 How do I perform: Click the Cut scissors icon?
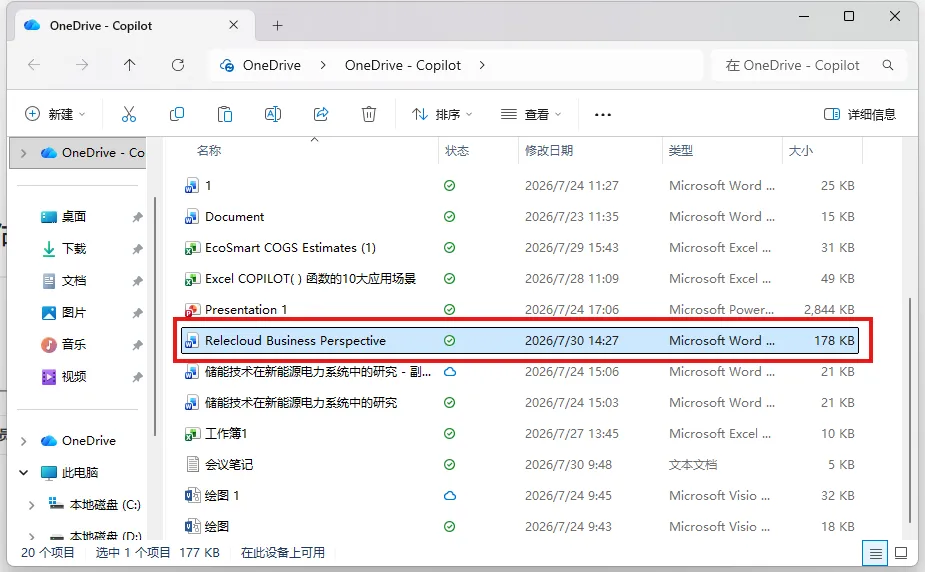(x=129, y=114)
